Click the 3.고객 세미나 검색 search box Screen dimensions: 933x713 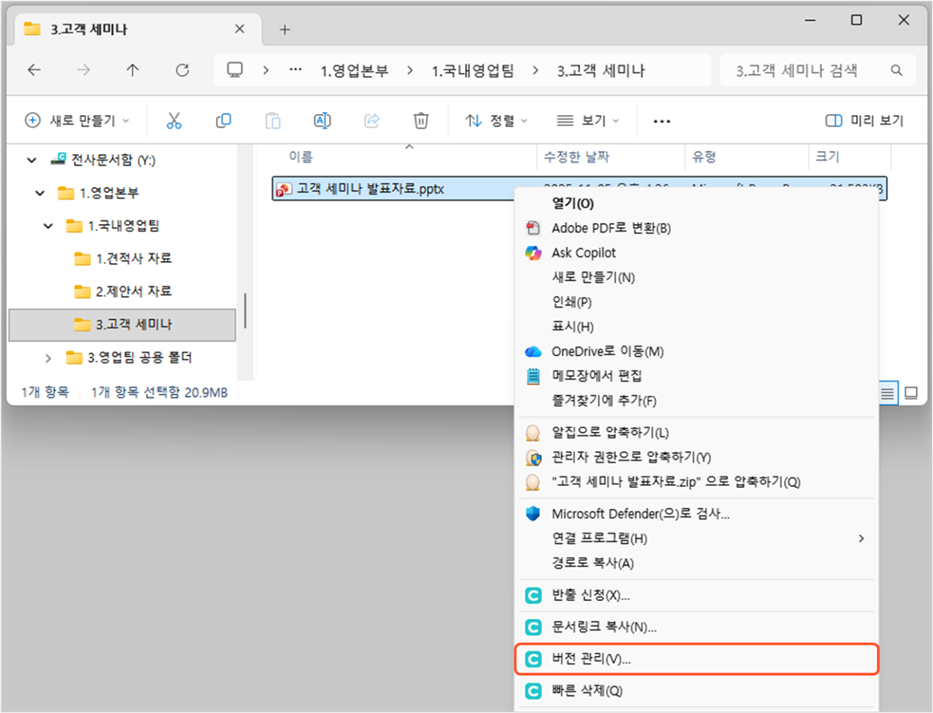[810, 71]
